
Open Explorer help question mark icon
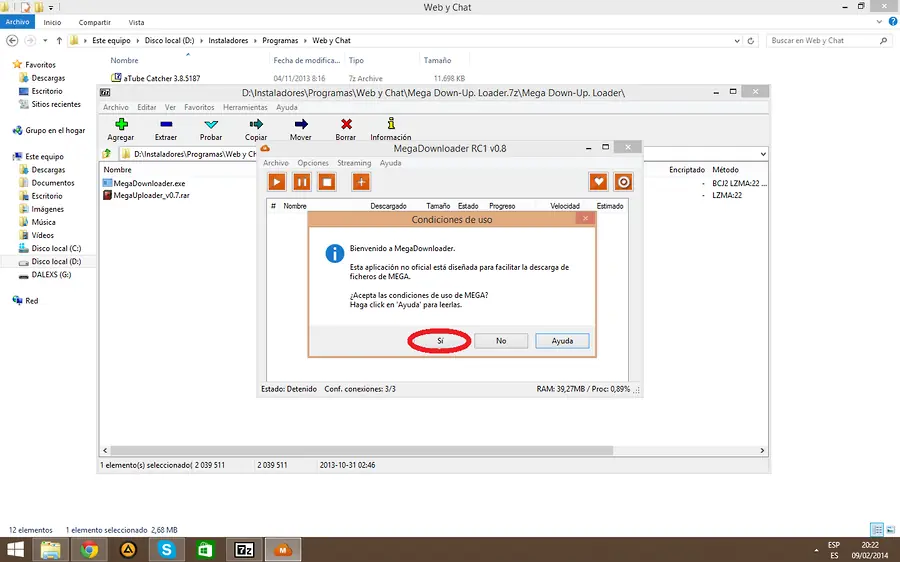click(893, 22)
